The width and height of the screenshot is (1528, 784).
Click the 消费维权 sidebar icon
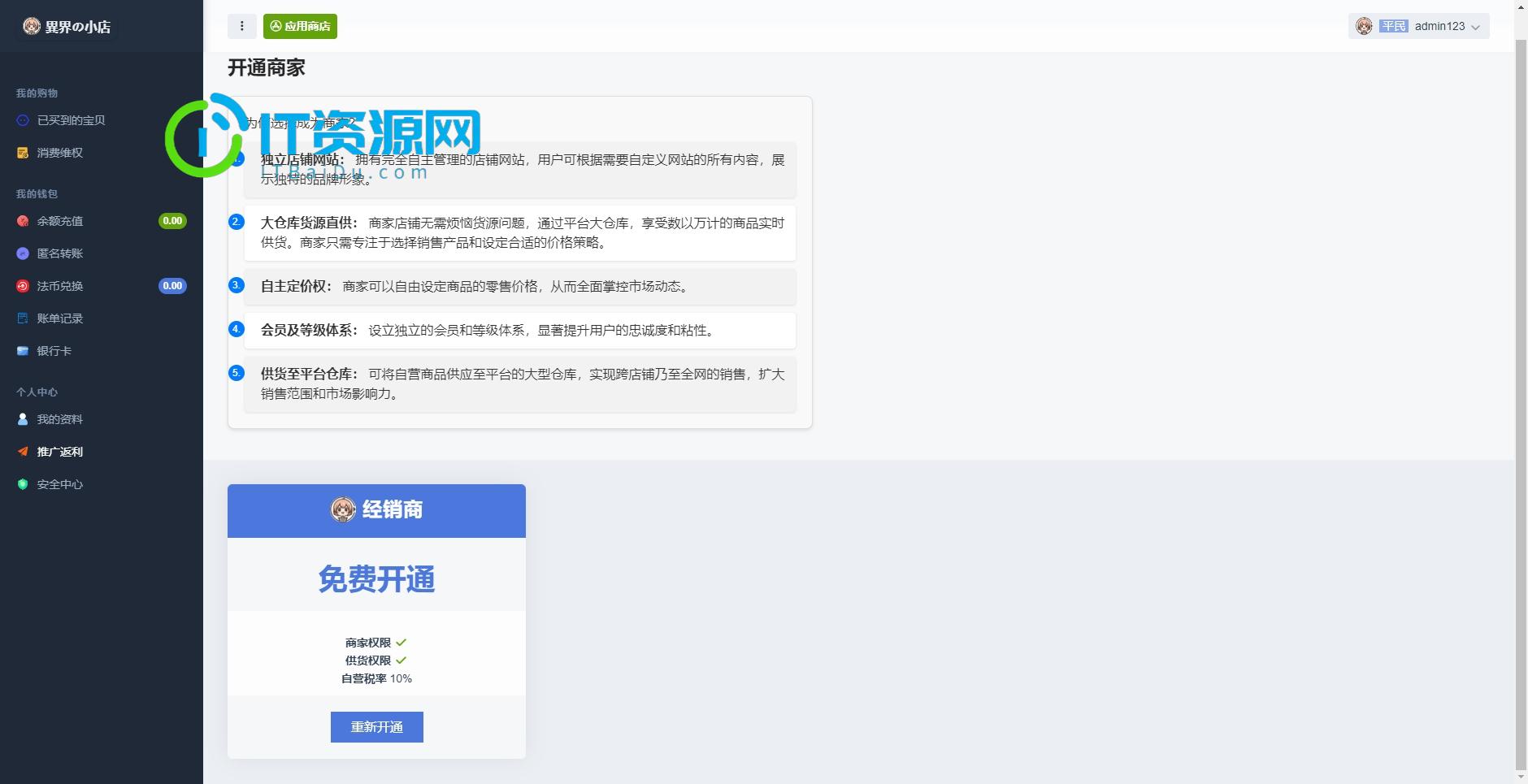pos(23,153)
